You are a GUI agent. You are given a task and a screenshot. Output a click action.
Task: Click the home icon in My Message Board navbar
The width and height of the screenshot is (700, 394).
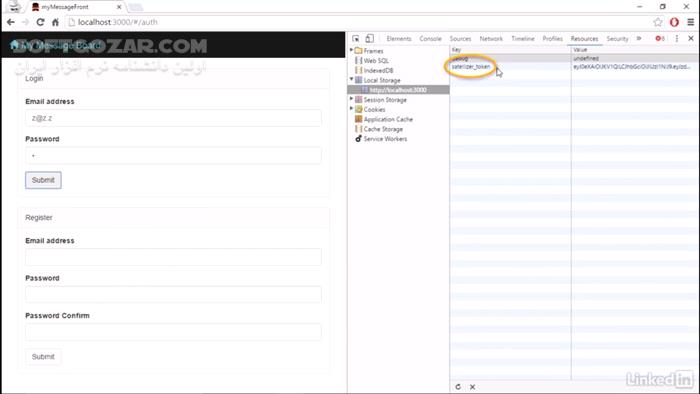tap(14, 45)
